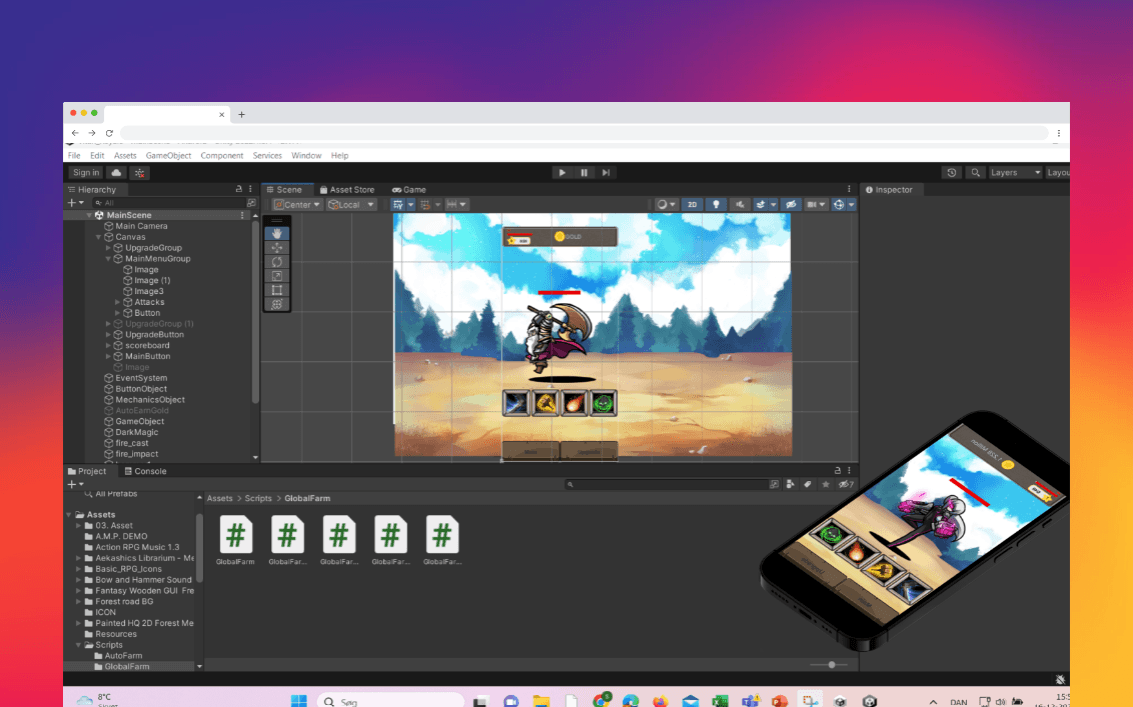Focus the Project search field
This screenshot has width=1133, height=707.
tap(665, 484)
